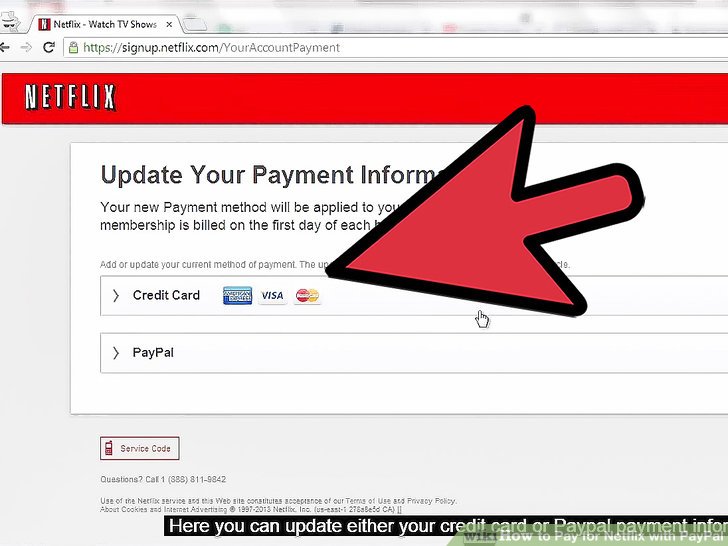Open a new tab button
The height and width of the screenshot is (546, 728).
coord(194,24)
